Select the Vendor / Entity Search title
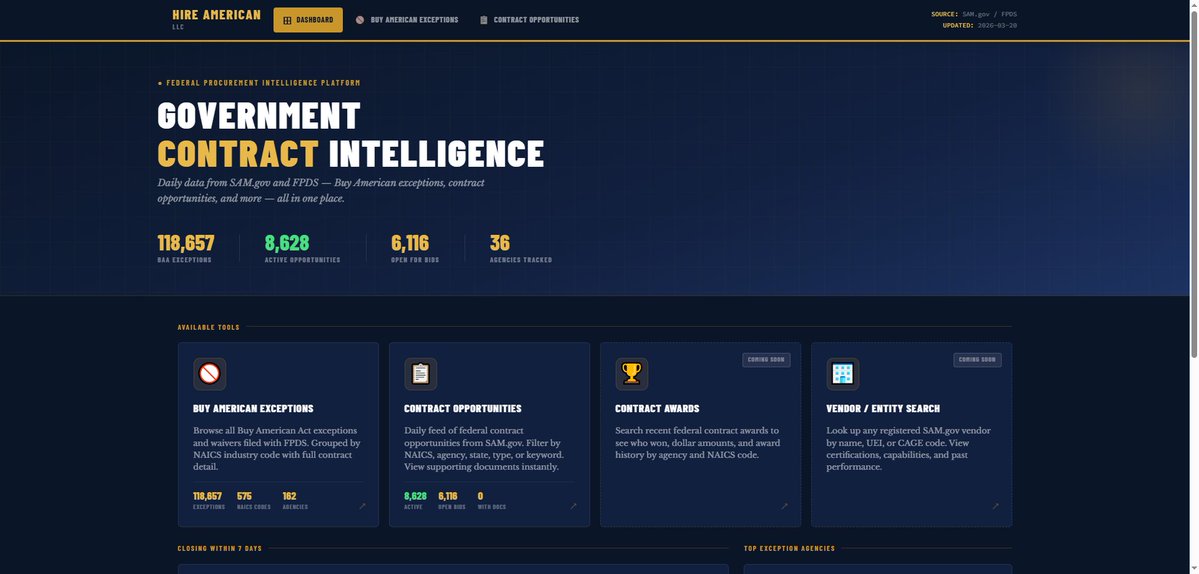The width and height of the screenshot is (1199, 574). click(x=882, y=409)
